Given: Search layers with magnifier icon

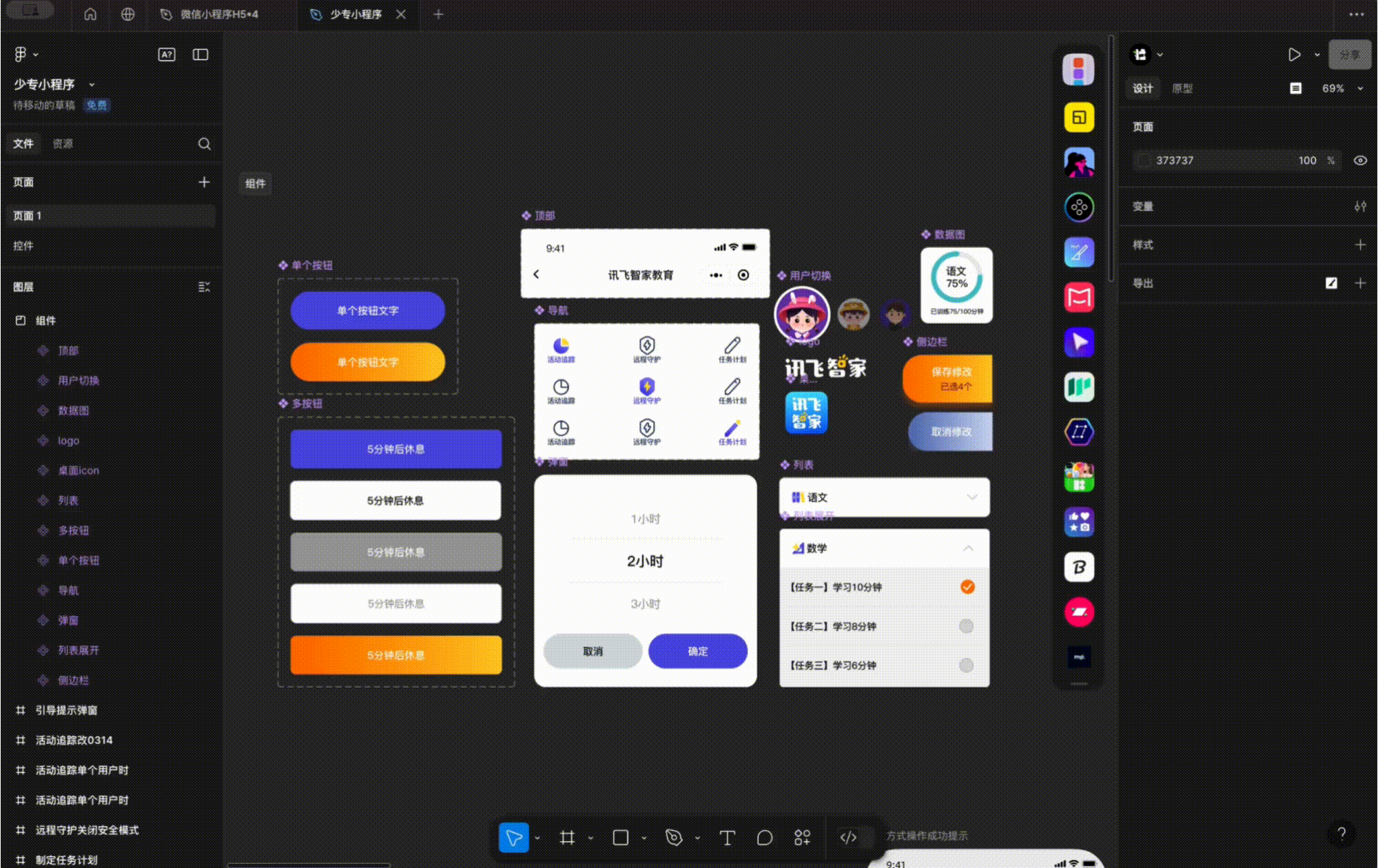Looking at the screenshot, I should pyautogui.click(x=204, y=143).
